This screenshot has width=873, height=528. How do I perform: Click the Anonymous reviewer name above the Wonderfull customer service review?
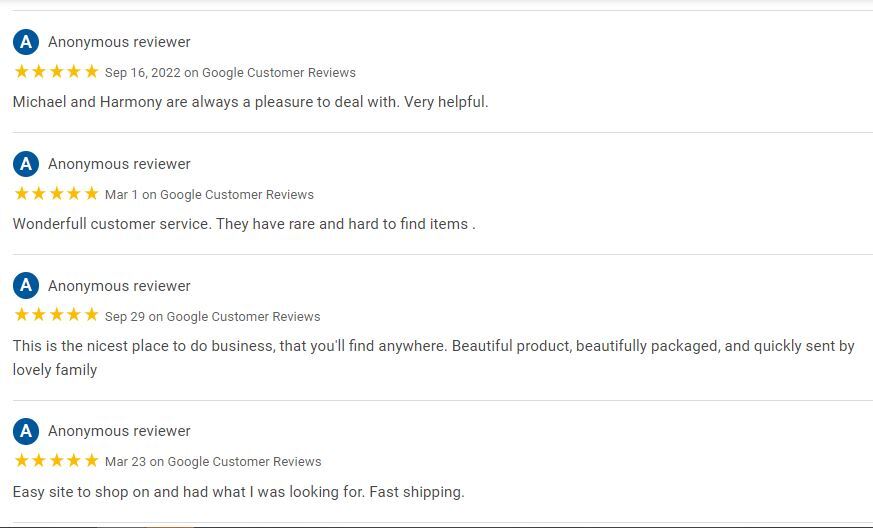tap(119, 164)
